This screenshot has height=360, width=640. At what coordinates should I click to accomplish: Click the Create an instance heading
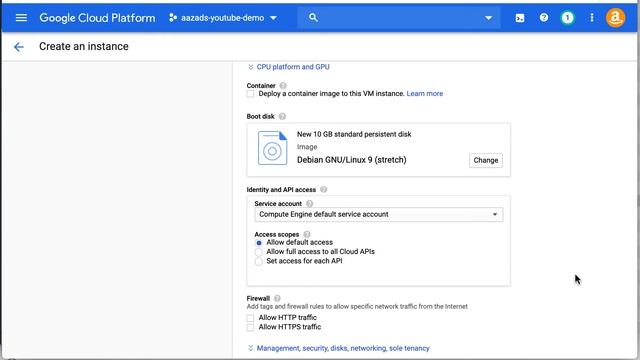tap(84, 47)
